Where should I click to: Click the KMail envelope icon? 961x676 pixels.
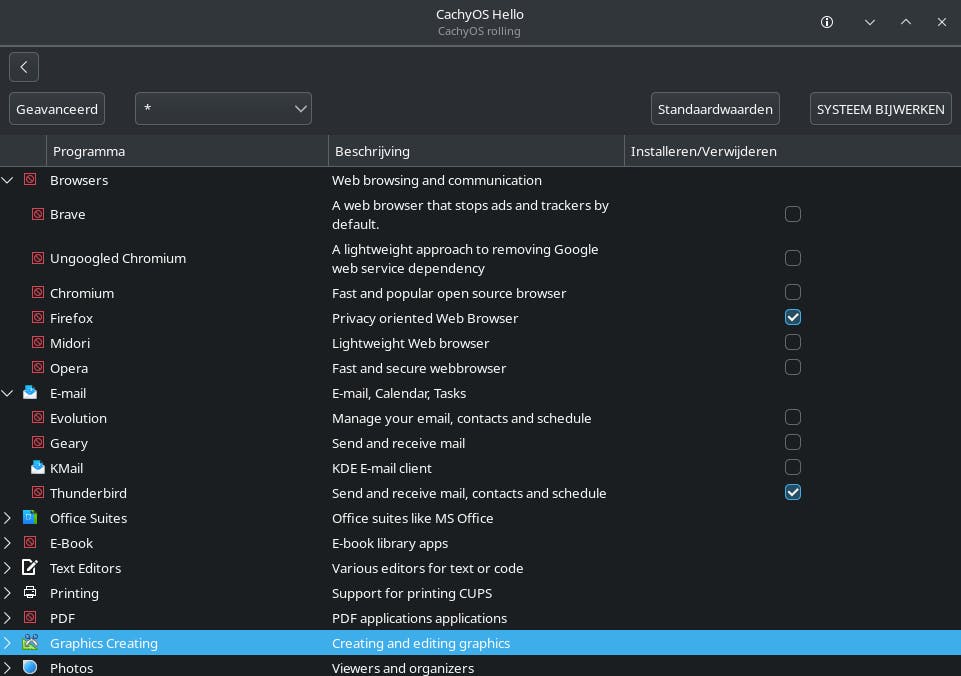pyautogui.click(x=38, y=468)
